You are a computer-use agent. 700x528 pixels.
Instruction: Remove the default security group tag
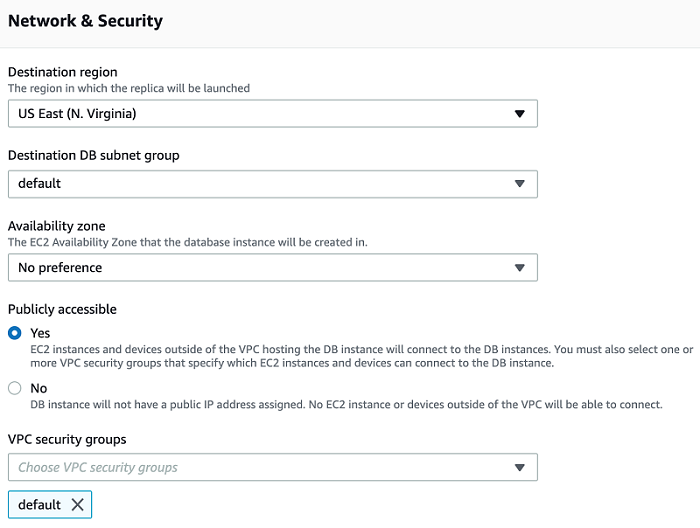pos(78,505)
